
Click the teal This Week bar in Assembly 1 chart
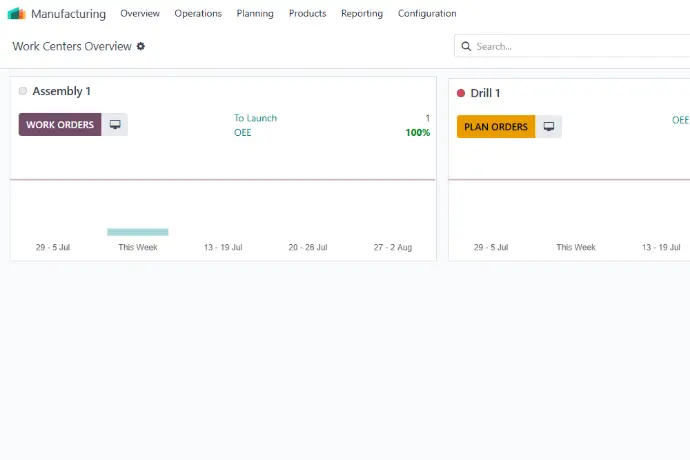coord(138,232)
